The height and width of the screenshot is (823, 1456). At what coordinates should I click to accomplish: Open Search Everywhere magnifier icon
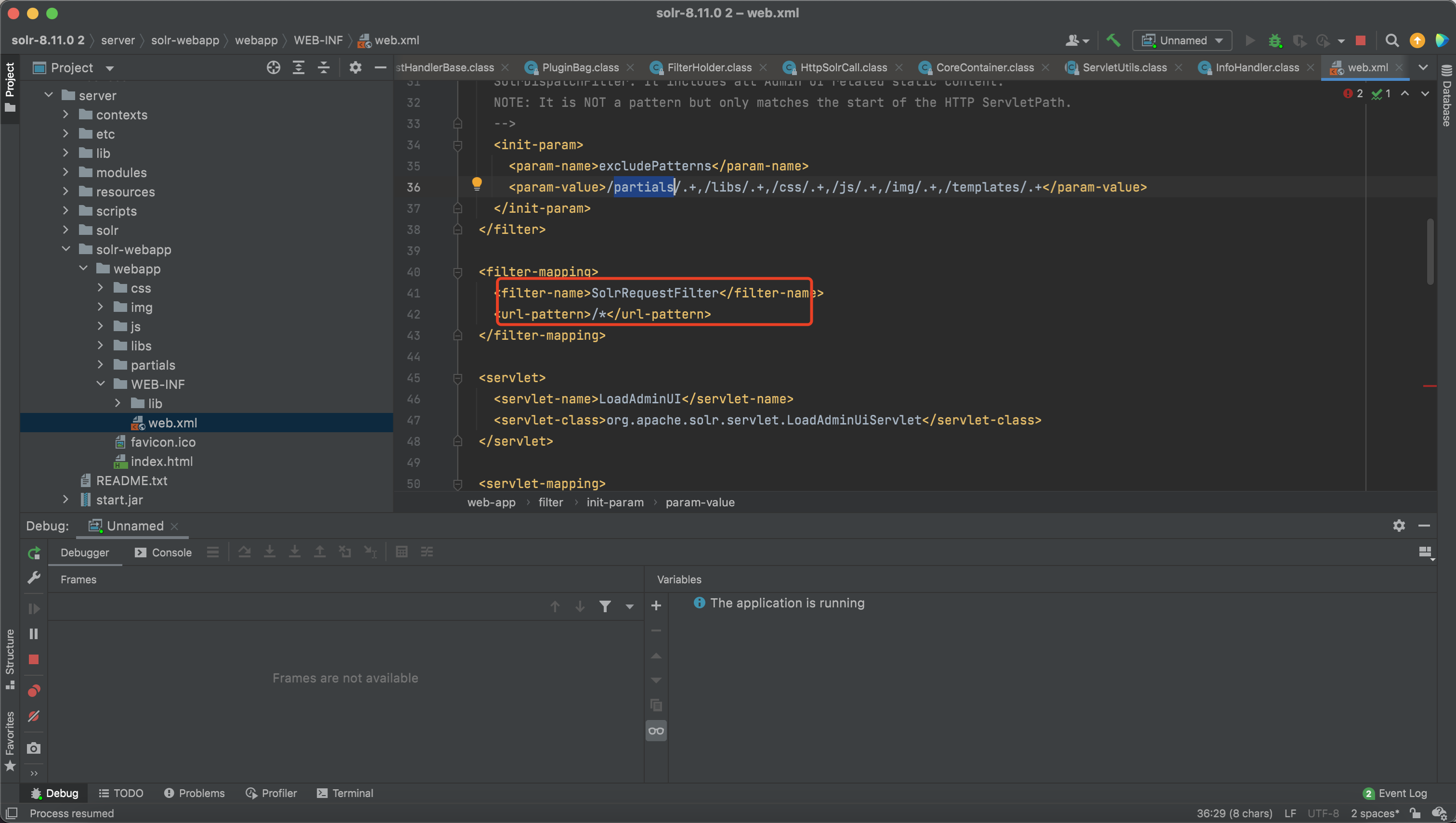click(1391, 40)
